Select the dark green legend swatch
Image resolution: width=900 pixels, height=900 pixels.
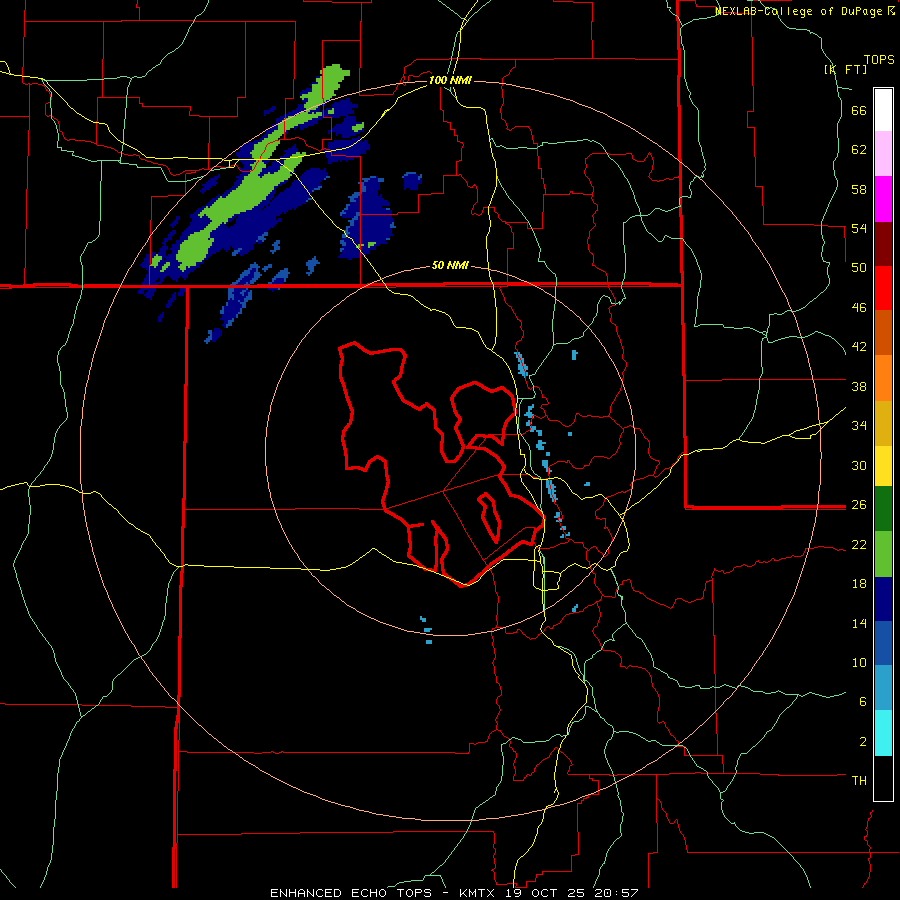click(x=883, y=509)
